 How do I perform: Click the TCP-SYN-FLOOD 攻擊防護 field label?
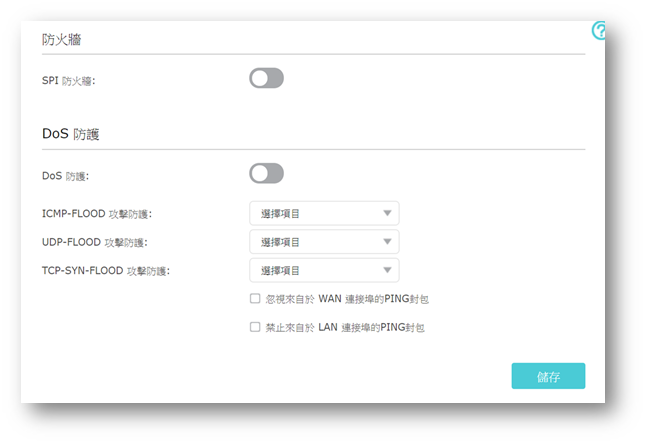(x=105, y=270)
